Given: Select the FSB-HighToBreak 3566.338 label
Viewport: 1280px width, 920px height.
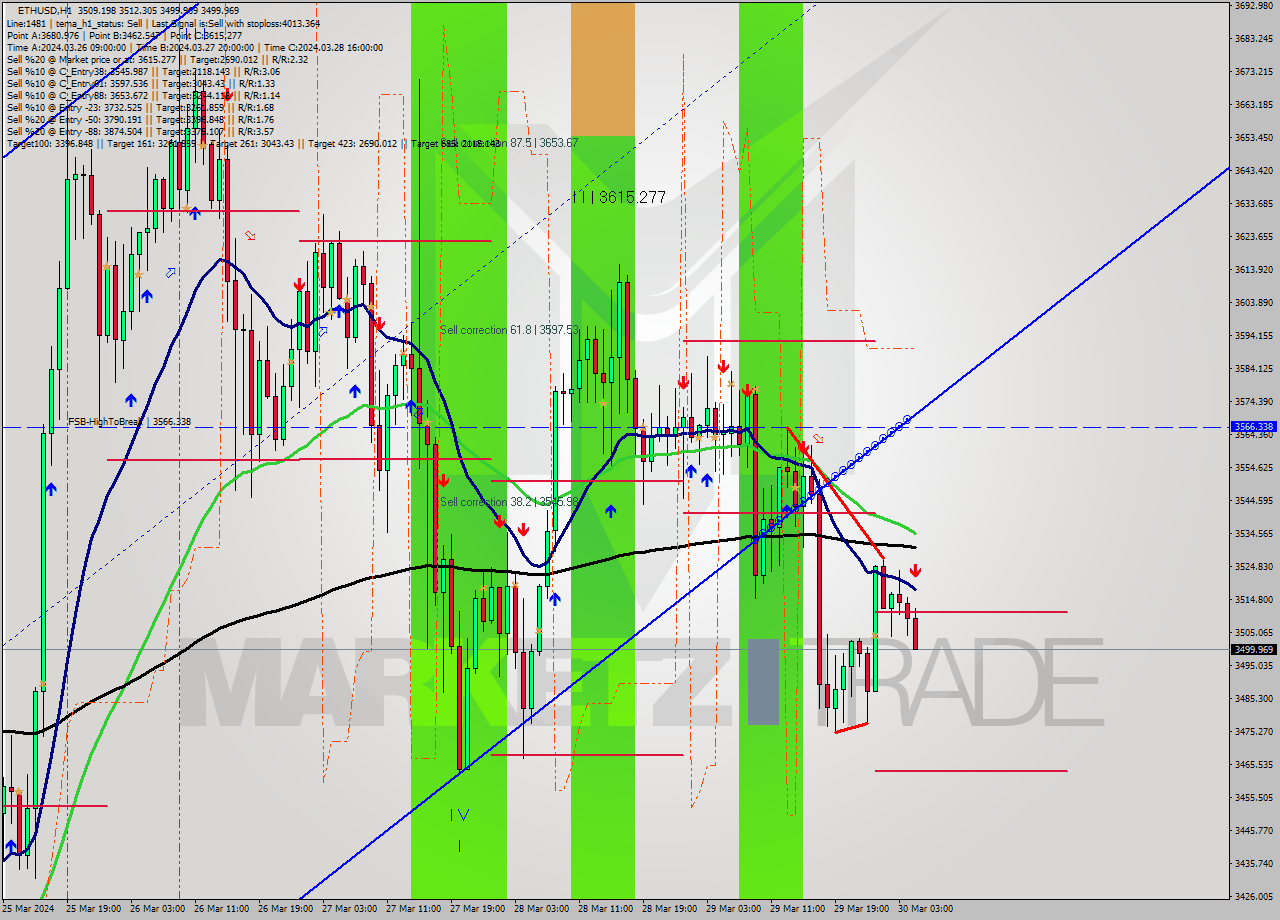Looking at the screenshot, I should coord(129,422).
